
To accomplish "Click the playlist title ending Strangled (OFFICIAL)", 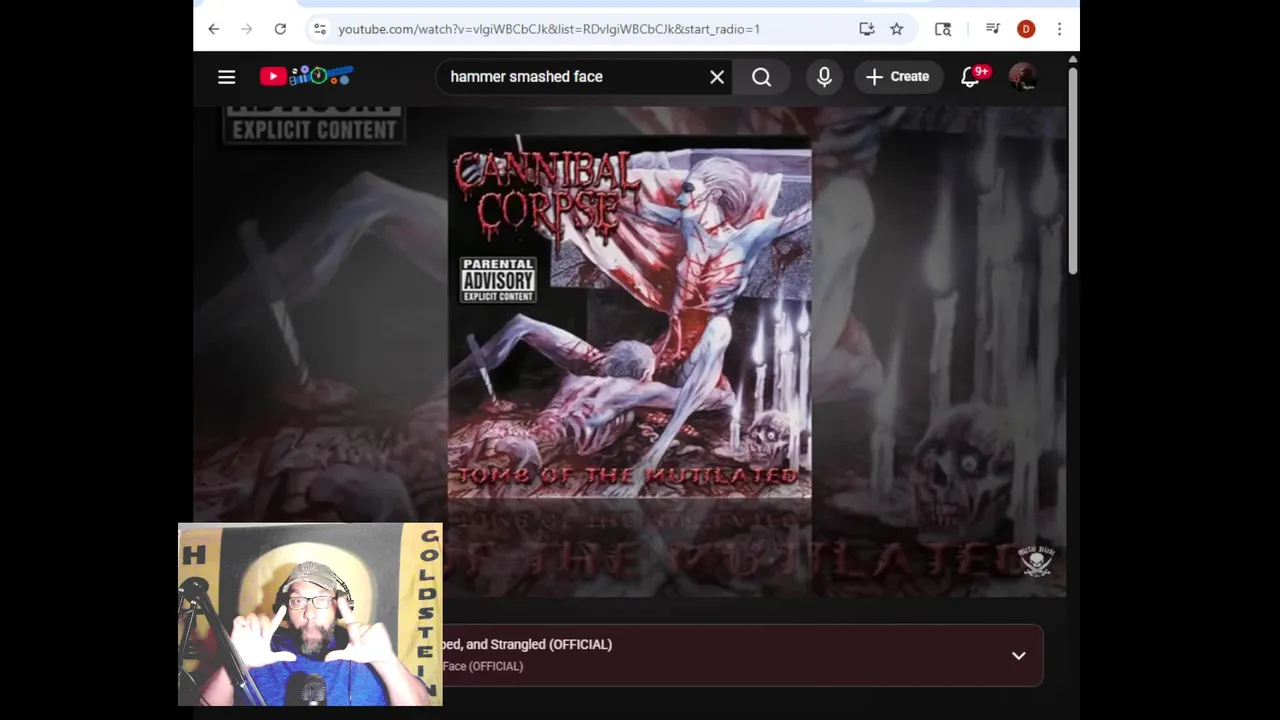I will point(527,644).
